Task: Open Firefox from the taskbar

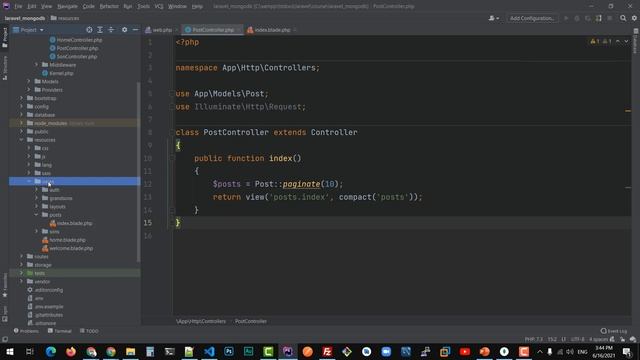Action: click(71, 351)
